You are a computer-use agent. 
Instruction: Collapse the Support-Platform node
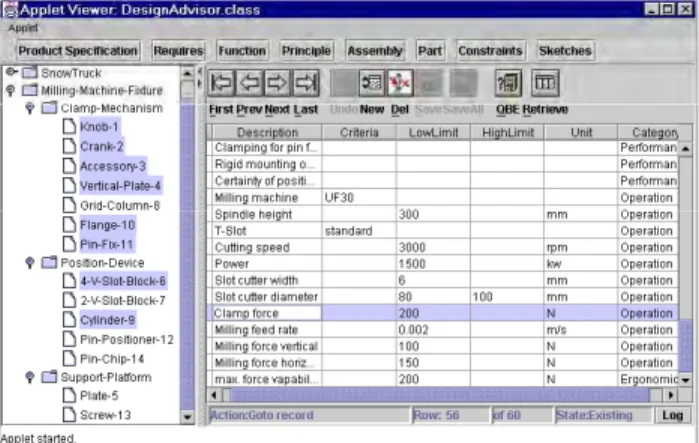(29, 377)
